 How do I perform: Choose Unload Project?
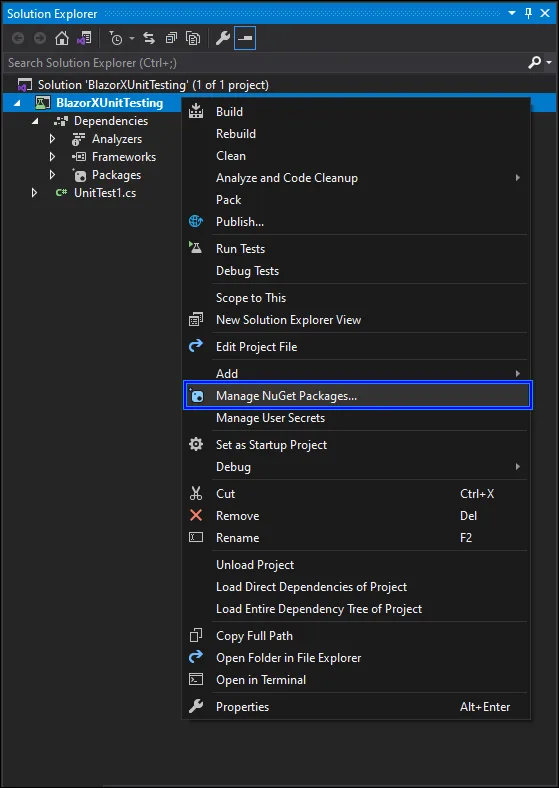pos(356,565)
